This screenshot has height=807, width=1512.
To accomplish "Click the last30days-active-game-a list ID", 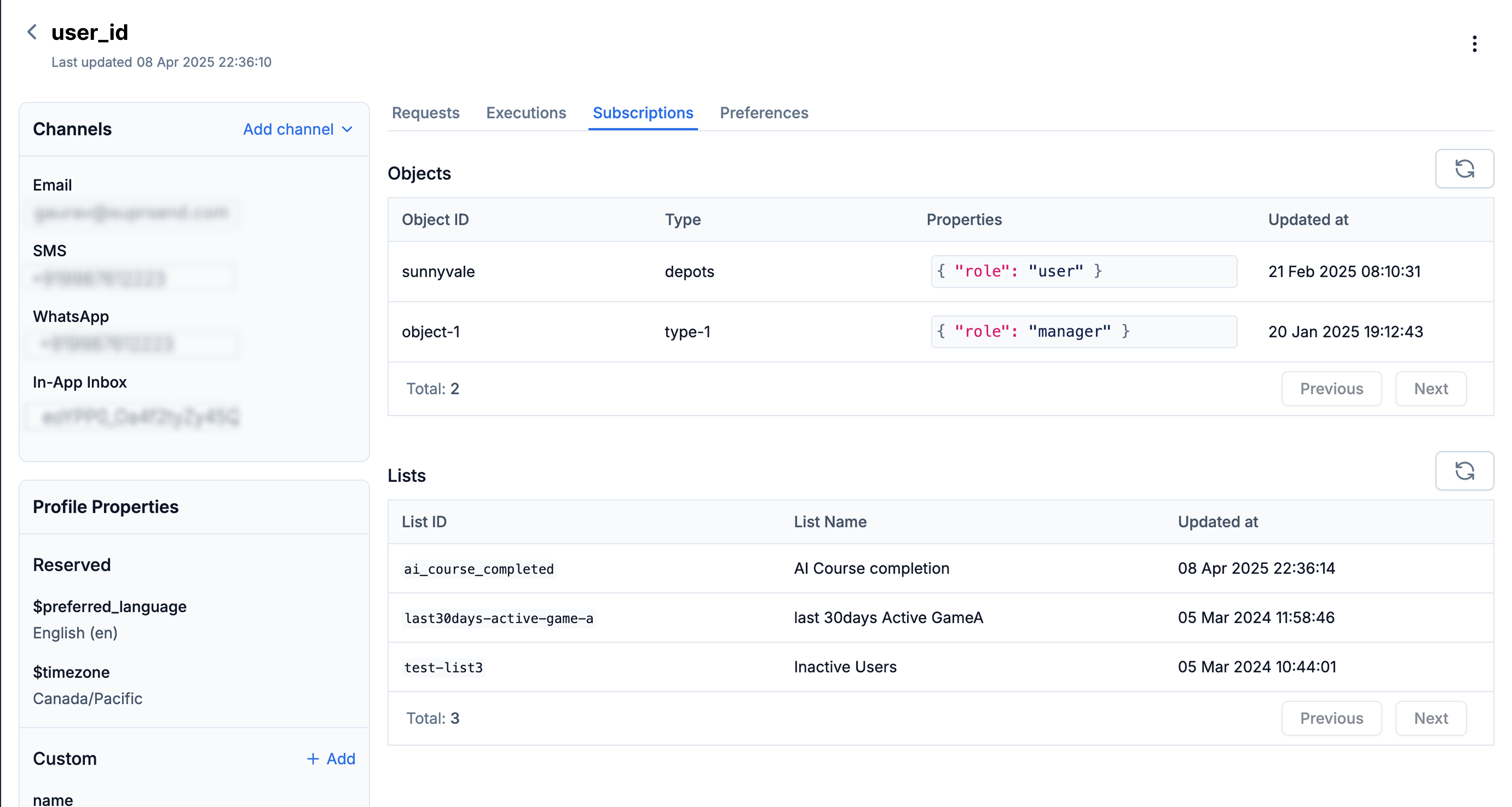I will 498,618.
